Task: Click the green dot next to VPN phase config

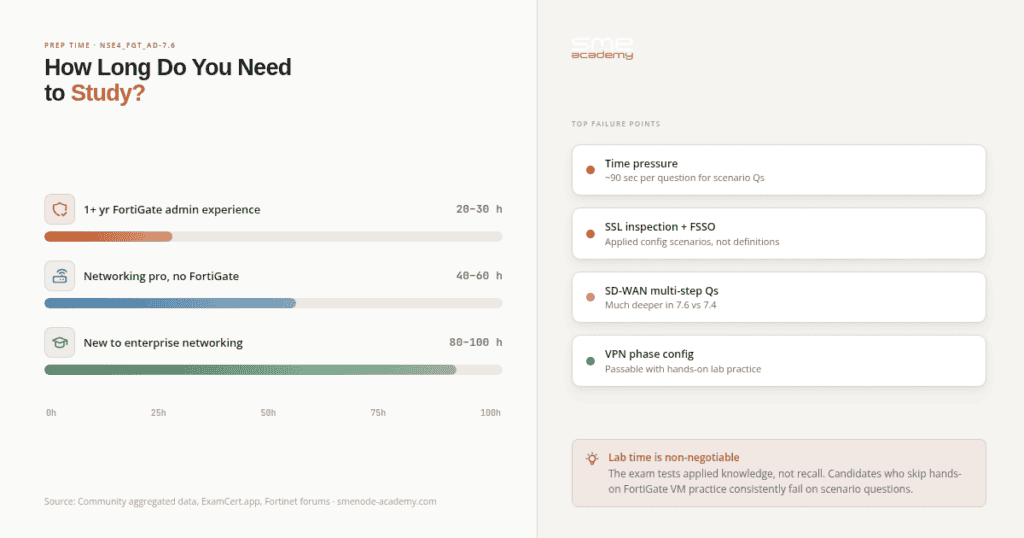Action: coord(590,361)
